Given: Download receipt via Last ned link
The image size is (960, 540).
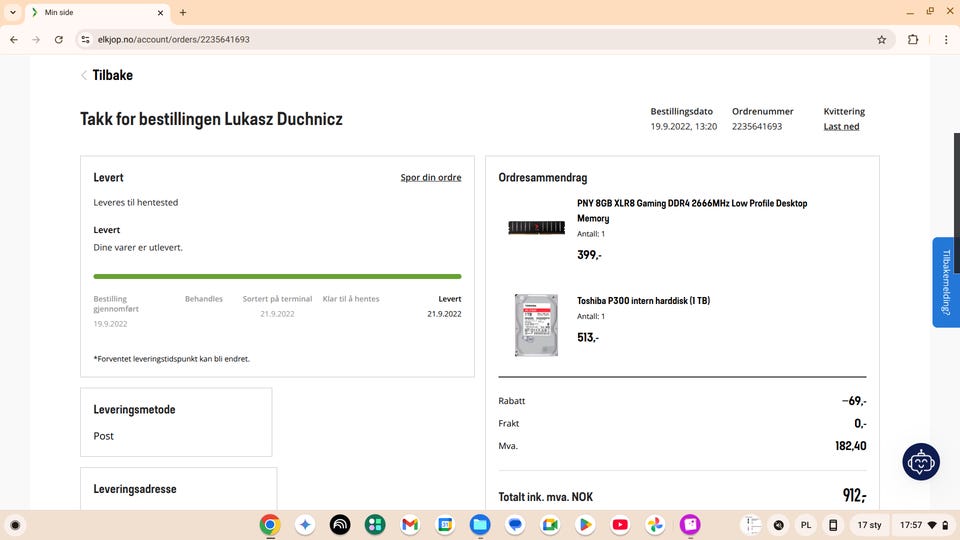Looking at the screenshot, I should [x=841, y=126].
